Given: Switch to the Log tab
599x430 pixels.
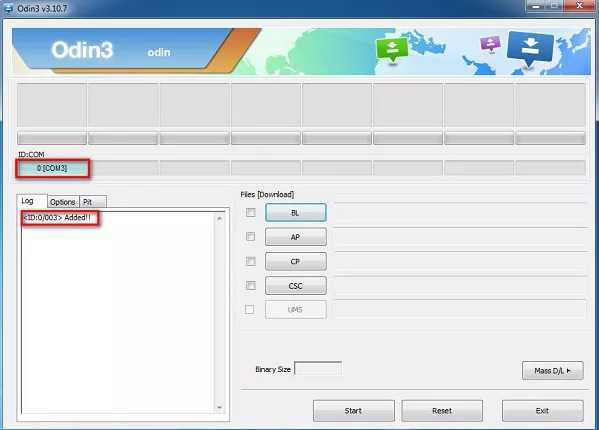Looking at the screenshot, I should (32, 201).
